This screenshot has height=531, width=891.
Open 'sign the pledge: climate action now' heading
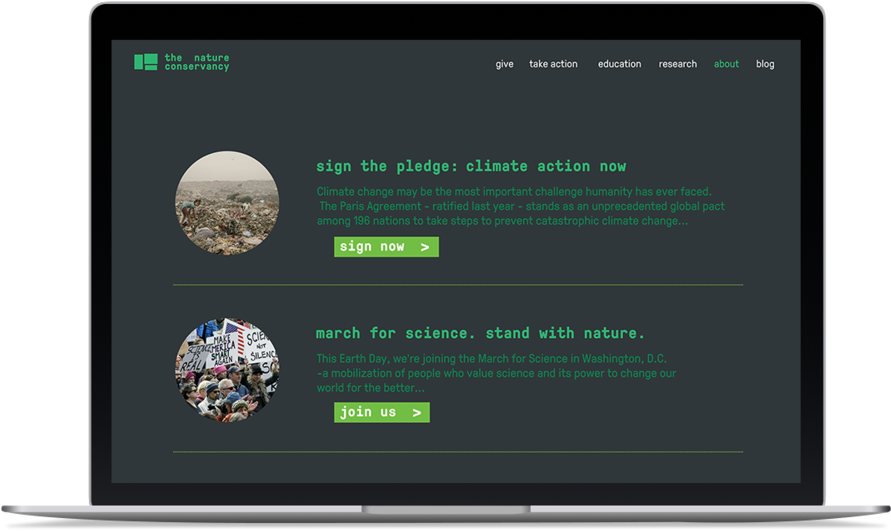pos(470,166)
